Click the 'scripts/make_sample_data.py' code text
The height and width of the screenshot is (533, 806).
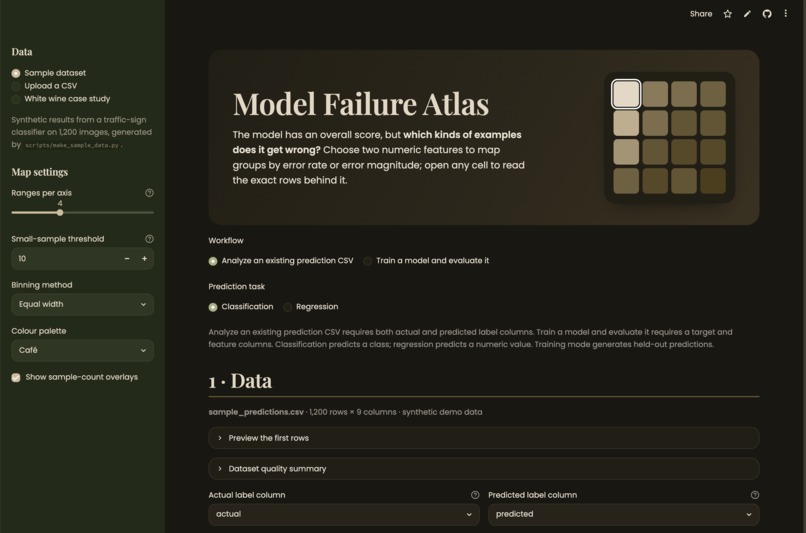point(72,145)
